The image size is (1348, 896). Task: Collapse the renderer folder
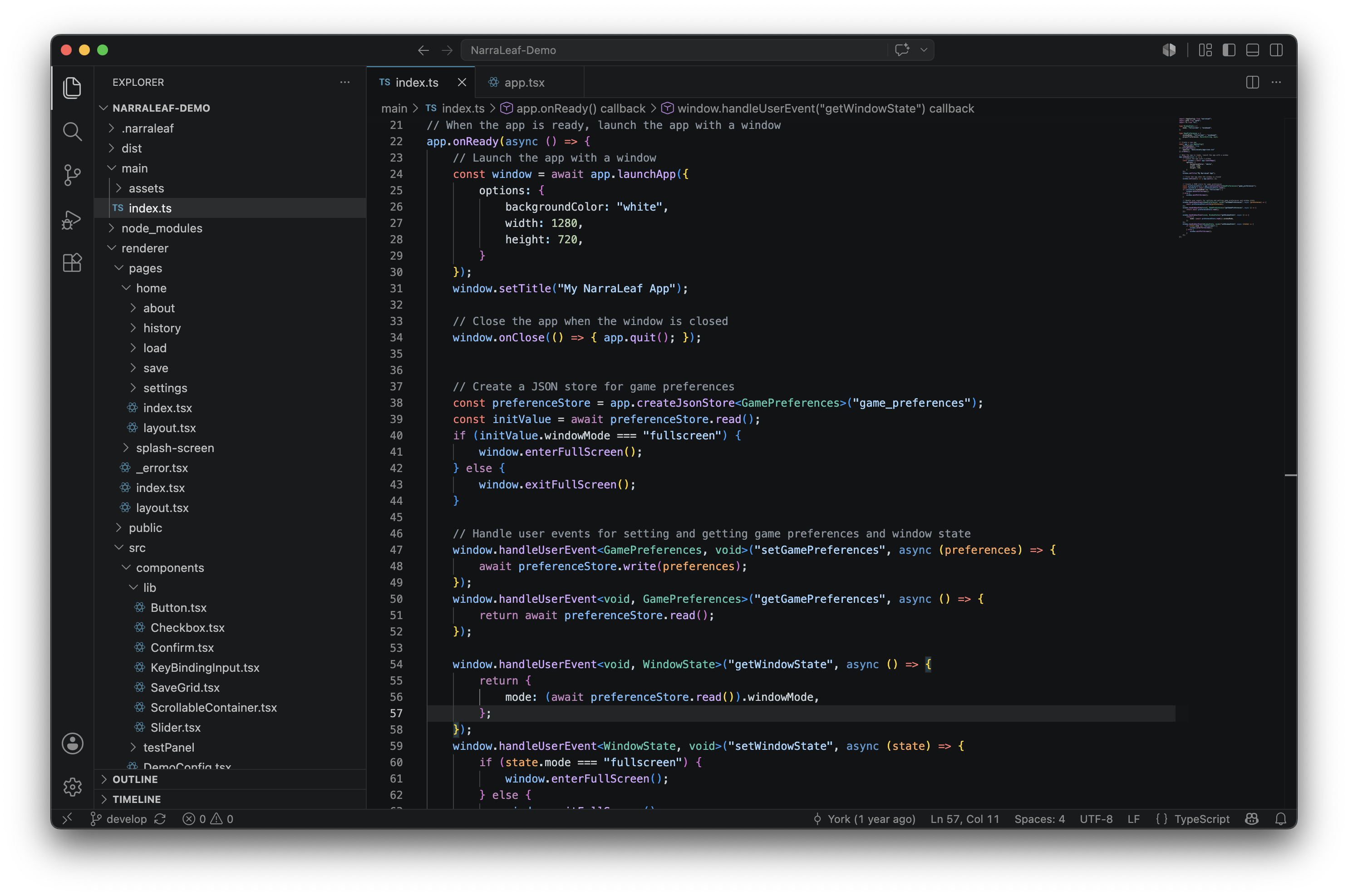click(230, 248)
